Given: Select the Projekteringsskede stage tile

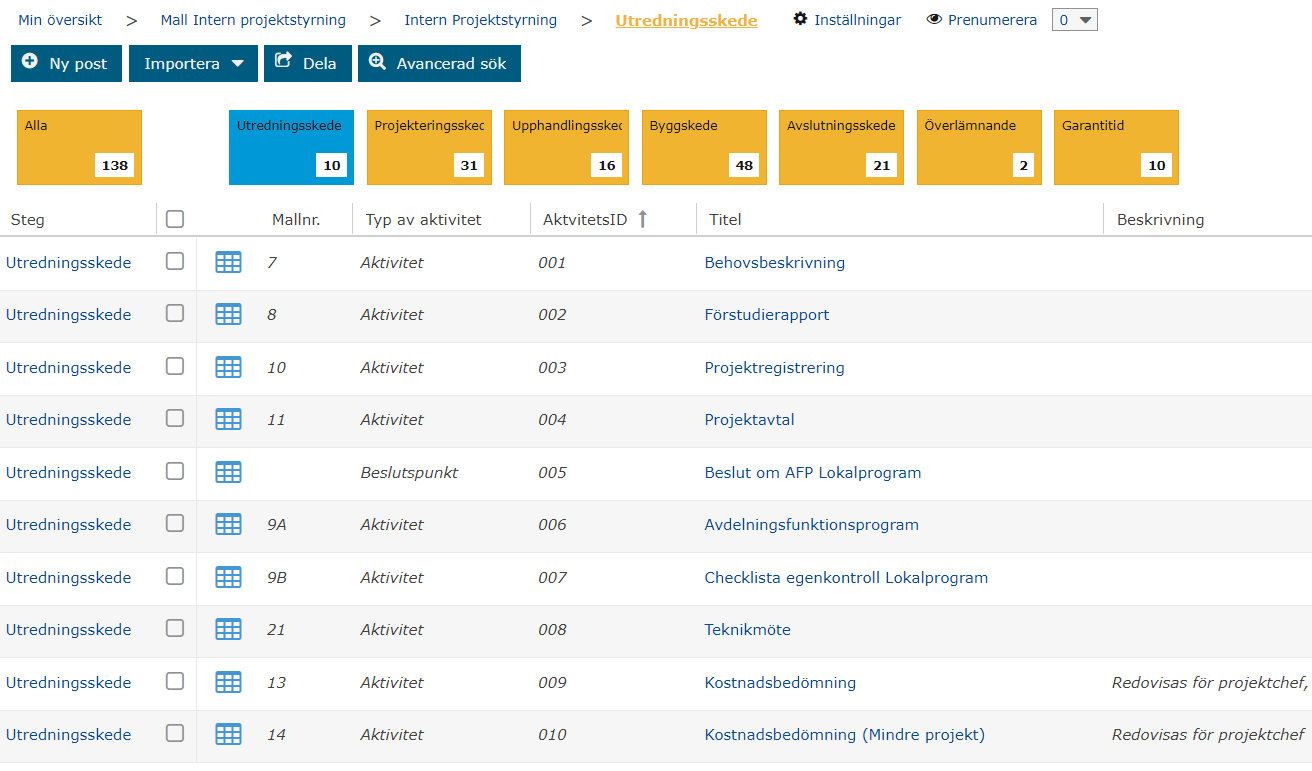Looking at the screenshot, I should [x=429, y=147].
